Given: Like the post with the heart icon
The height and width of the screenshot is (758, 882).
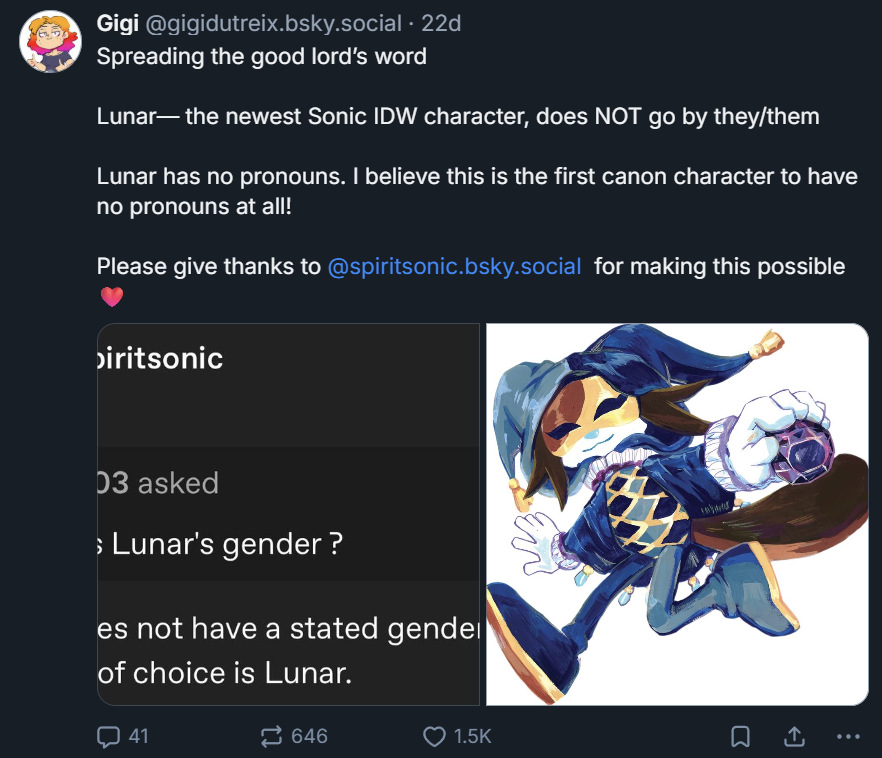Looking at the screenshot, I should 434,737.
